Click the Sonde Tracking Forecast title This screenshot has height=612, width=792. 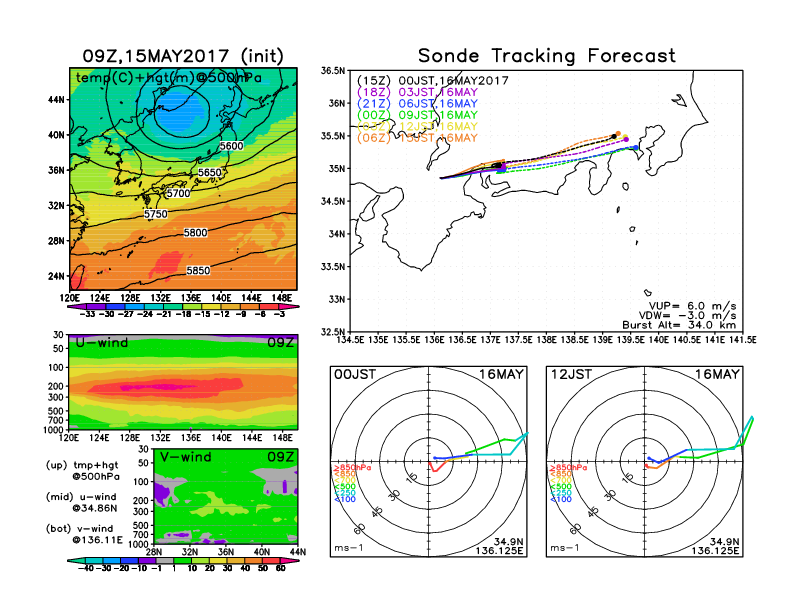pos(546,56)
